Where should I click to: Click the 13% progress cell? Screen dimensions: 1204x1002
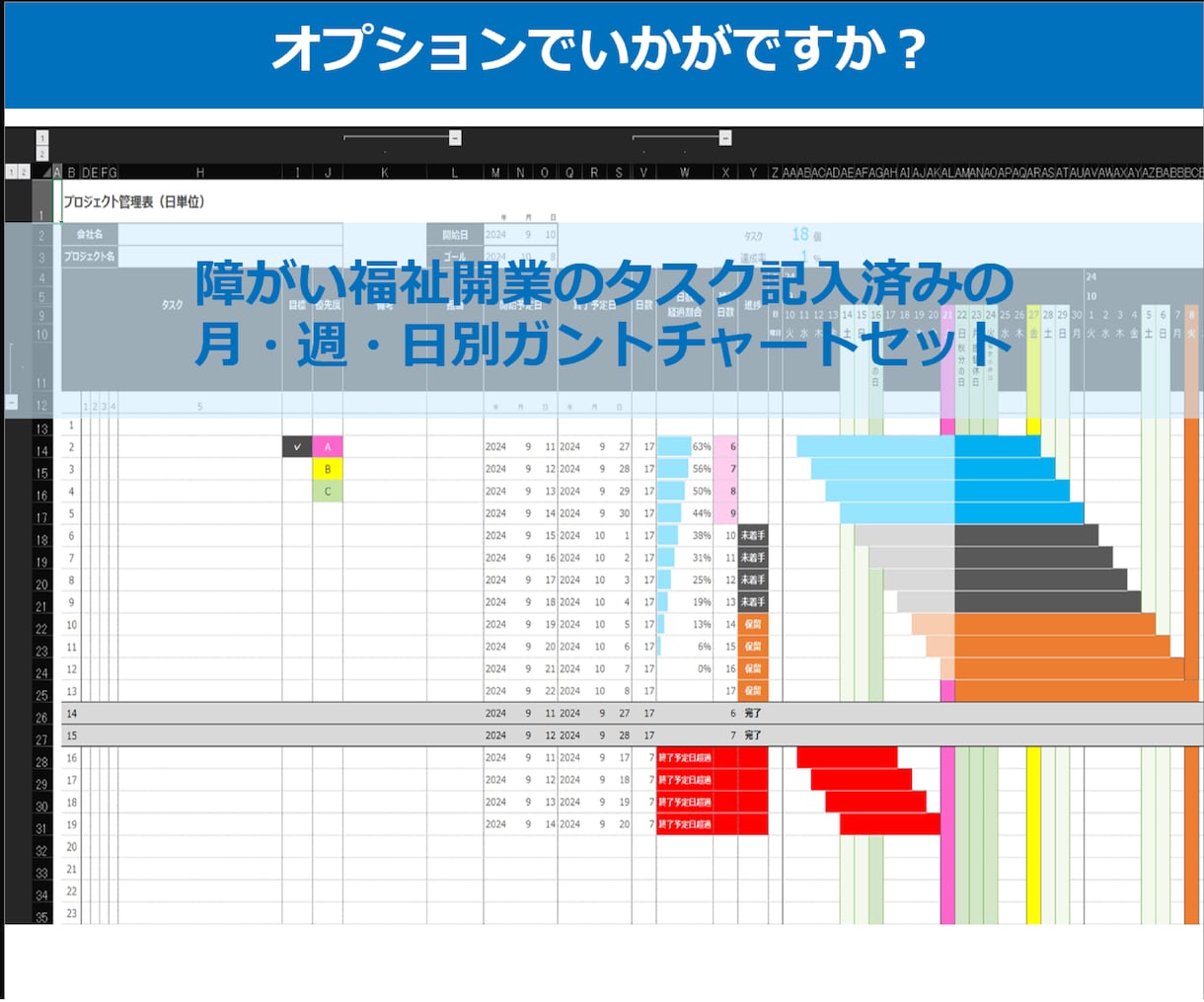coord(685,624)
